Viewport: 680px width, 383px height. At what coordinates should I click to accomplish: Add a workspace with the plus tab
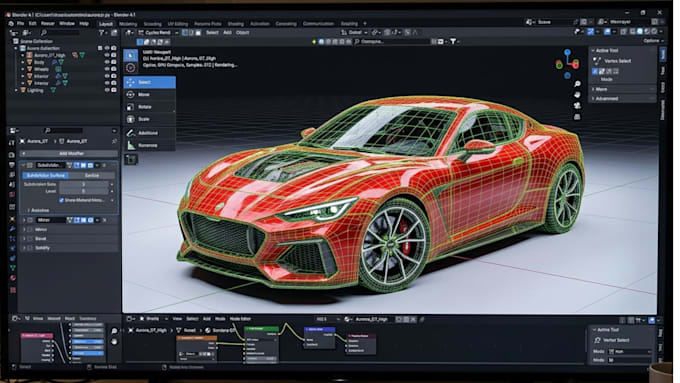[365, 23]
